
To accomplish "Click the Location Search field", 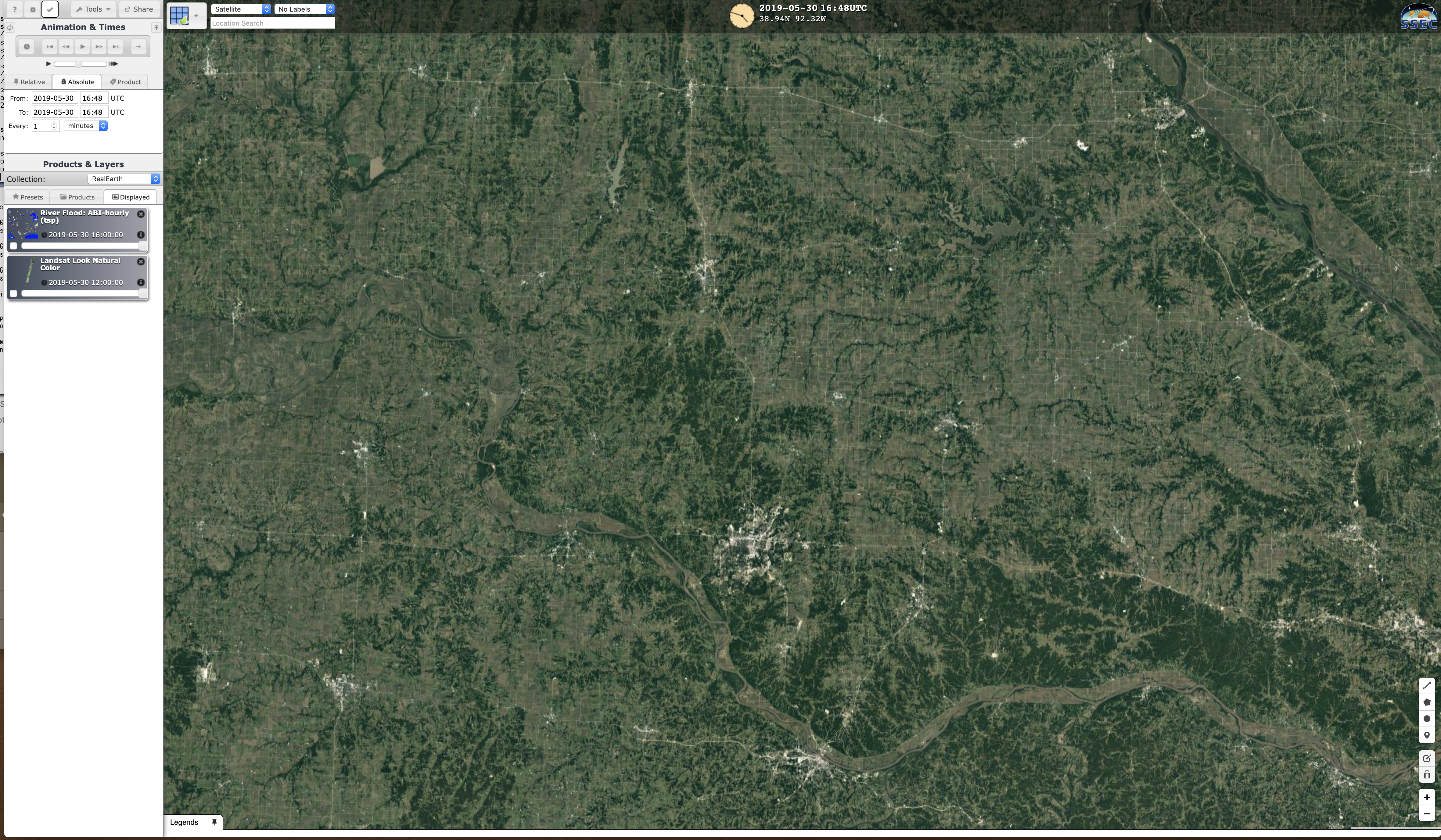I will (x=272, y=23).
